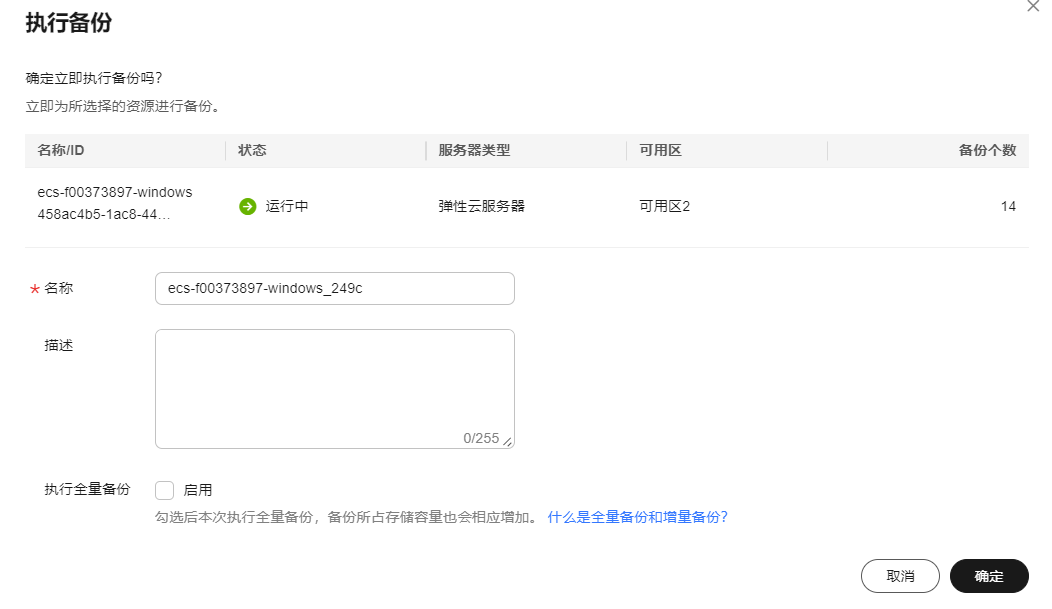Select server name ecs-f00373897-windows in table
Screen dimensions: 1052x609
(x=115, y=192)
